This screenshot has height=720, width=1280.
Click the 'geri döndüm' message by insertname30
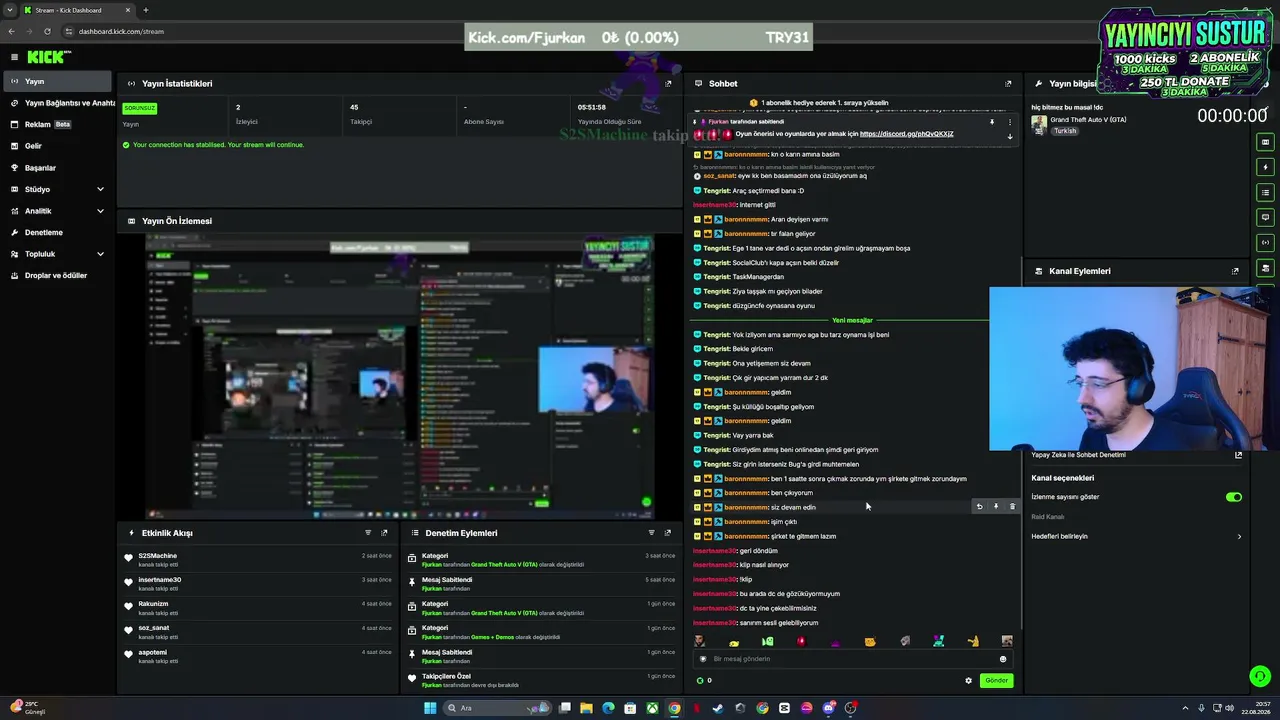(x=735, y=551)
